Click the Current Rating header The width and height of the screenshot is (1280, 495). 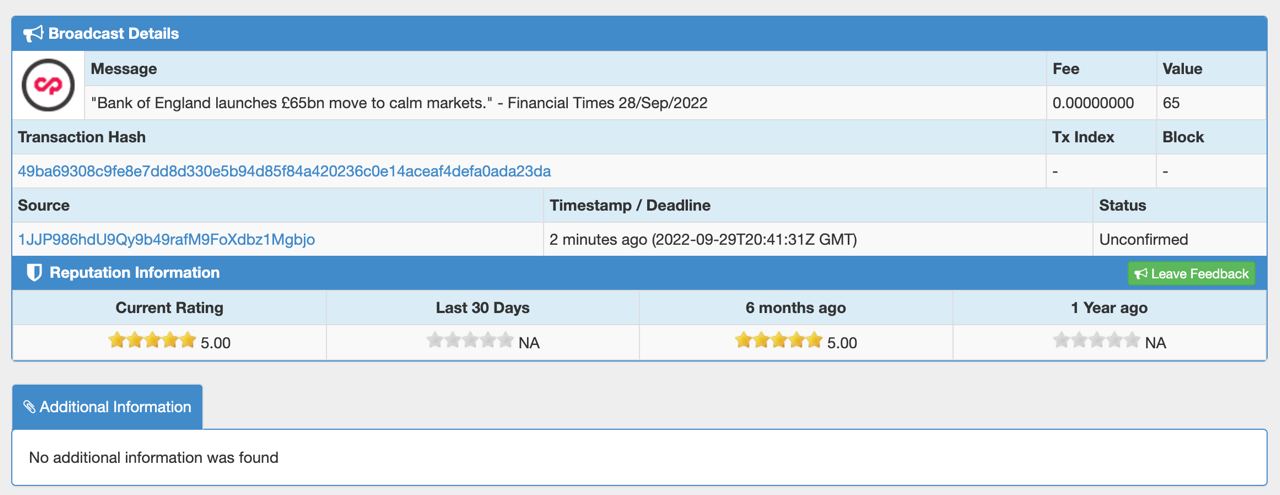pyautogui.click(x=170, y=308)
